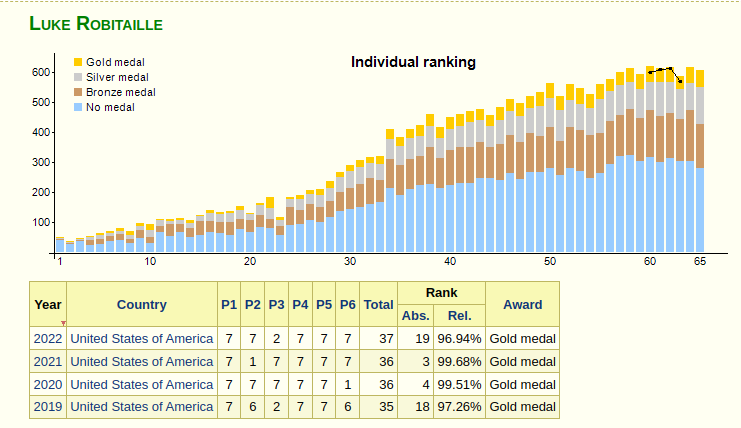The height and width of the screenshot is (428, 741).
Task: Sort table by the Year column header
Action: (48, 305)
